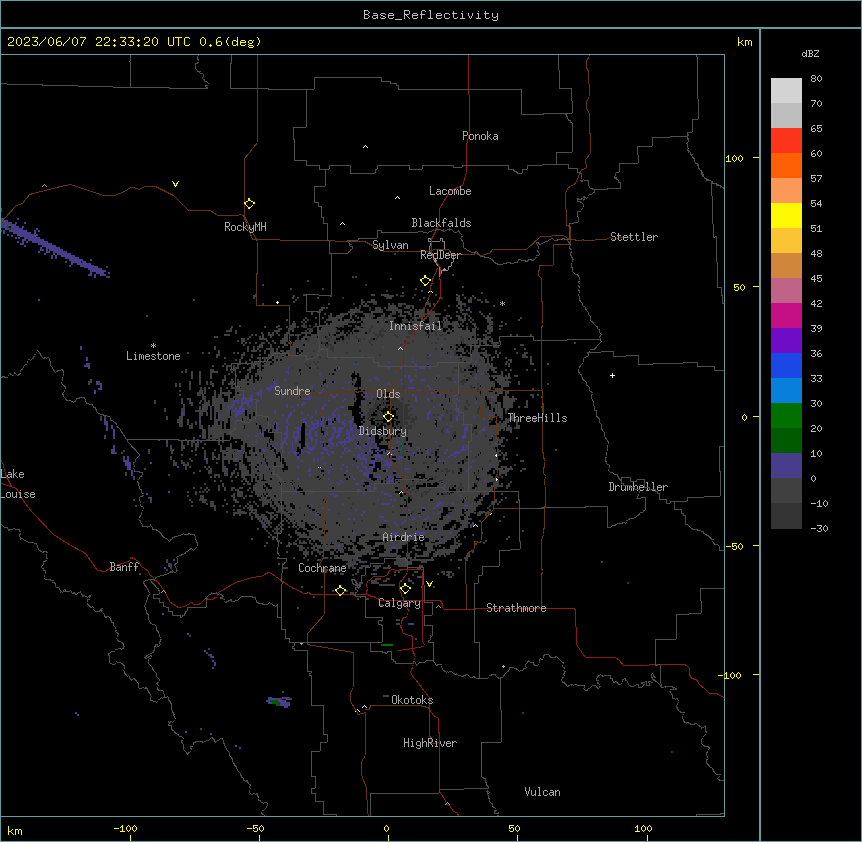The height and width of the screenshot is (842, 862).
Task: Select the slate purple swatch between 10 and 0
Action: point(786,466)
